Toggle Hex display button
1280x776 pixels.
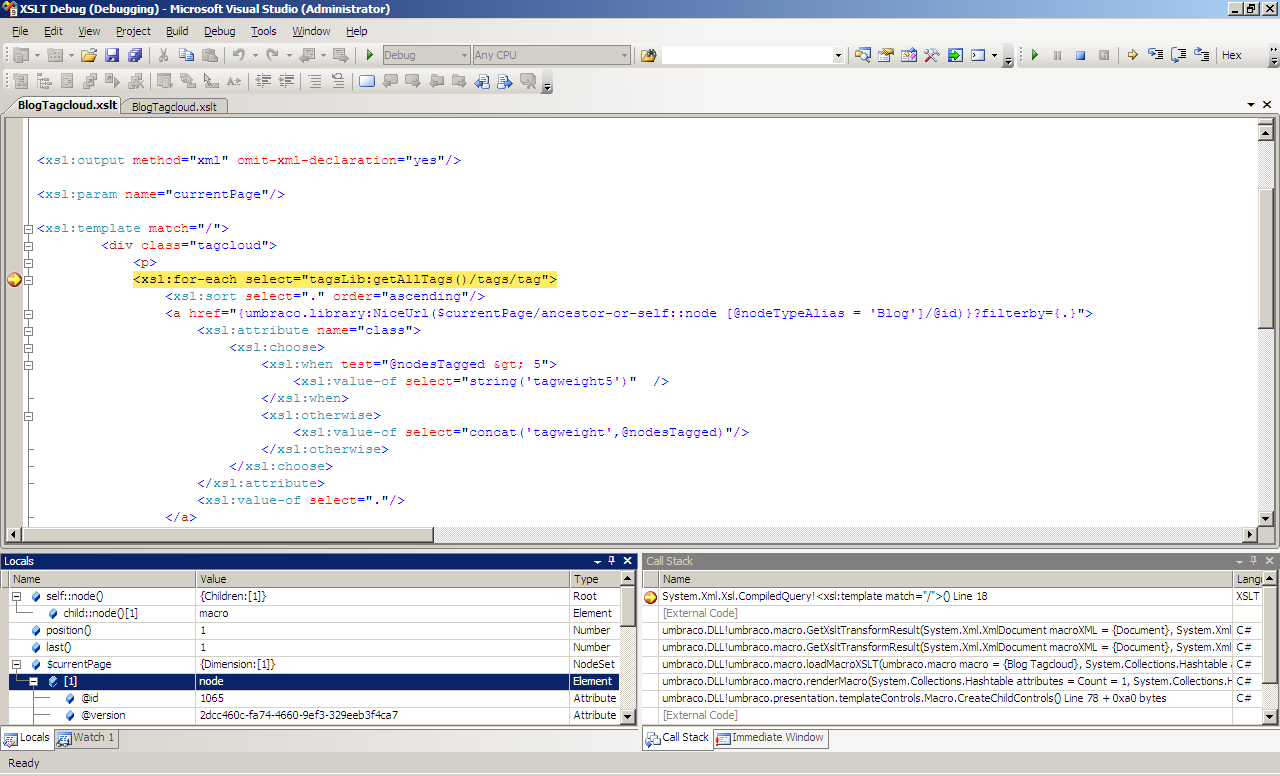[1232, 55]
